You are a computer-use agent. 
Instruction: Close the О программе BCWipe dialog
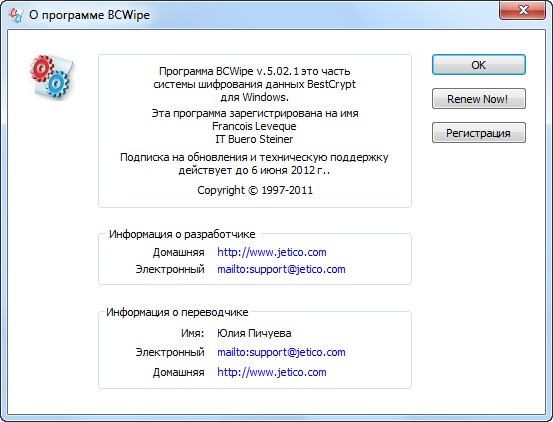click(523, 10)
